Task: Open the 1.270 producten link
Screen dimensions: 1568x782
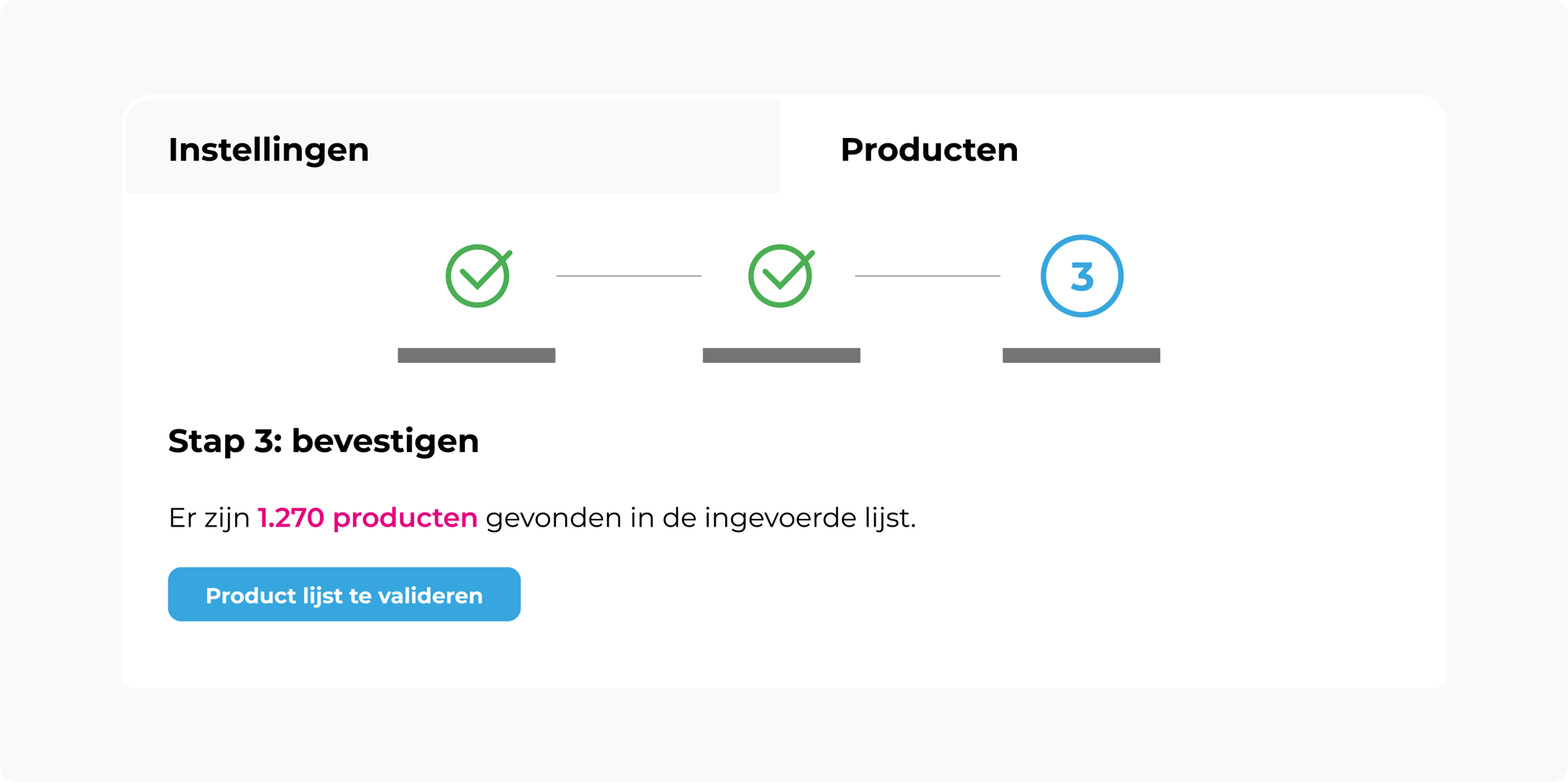Action: click(x=365, y=518)
